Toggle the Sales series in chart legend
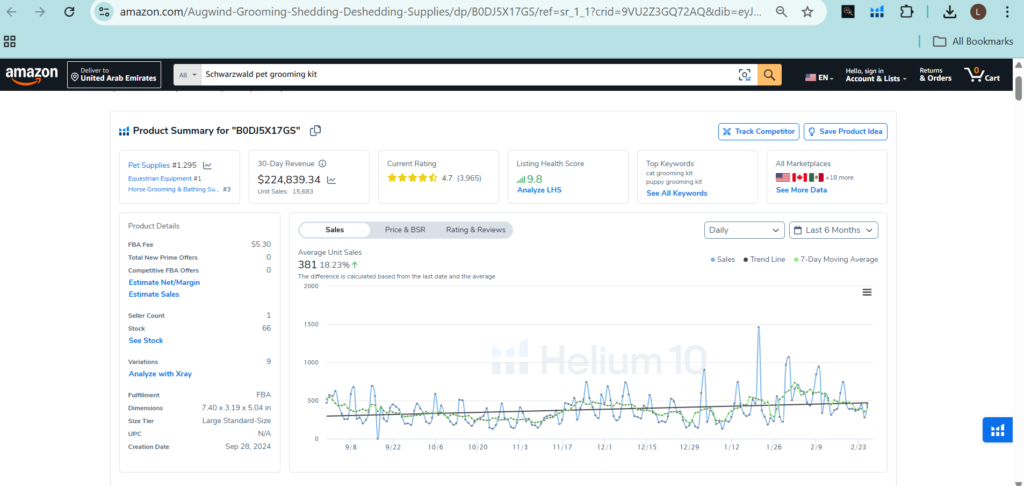 tap(722, 259)
